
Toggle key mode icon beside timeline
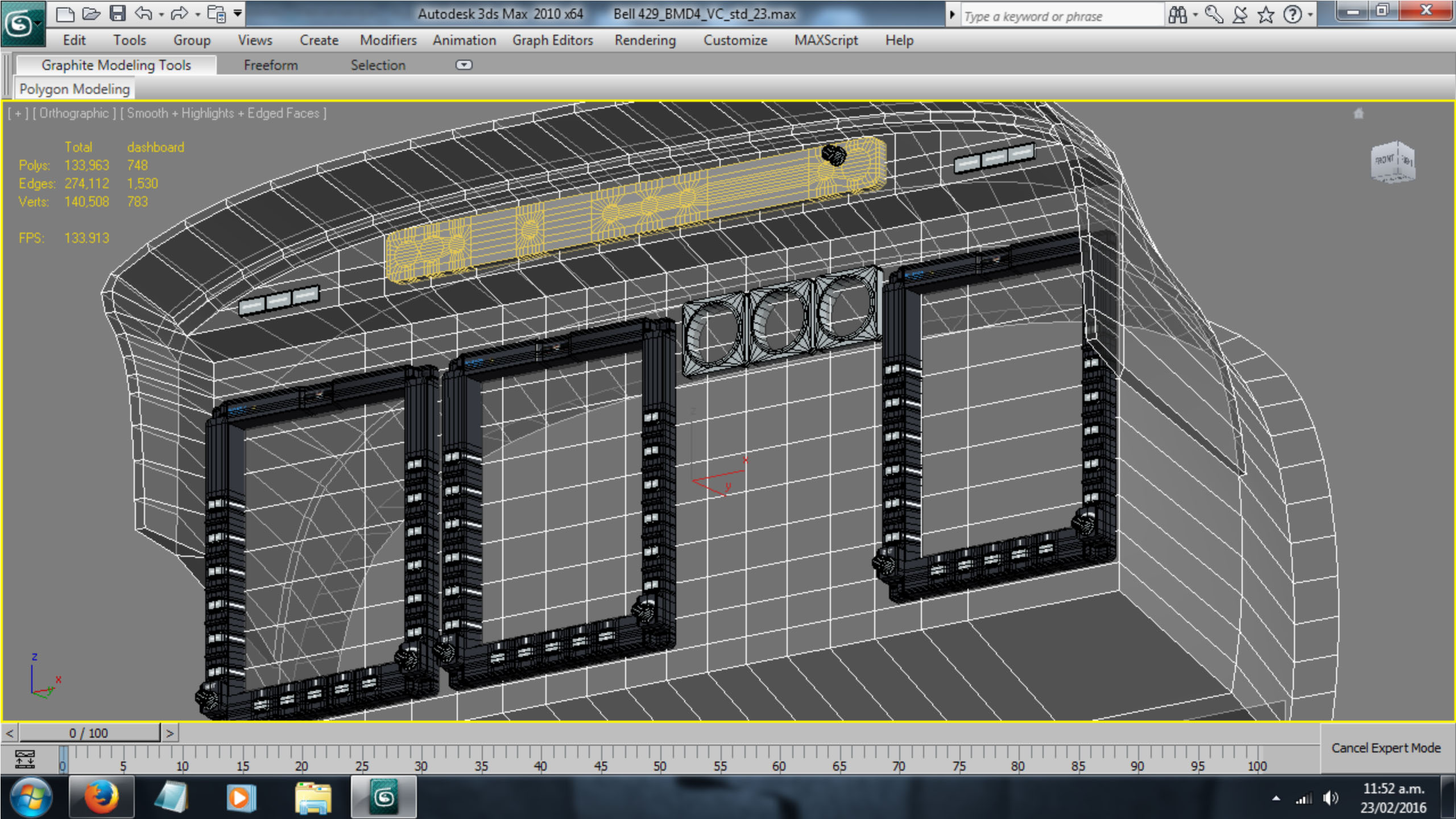[24, 758]
